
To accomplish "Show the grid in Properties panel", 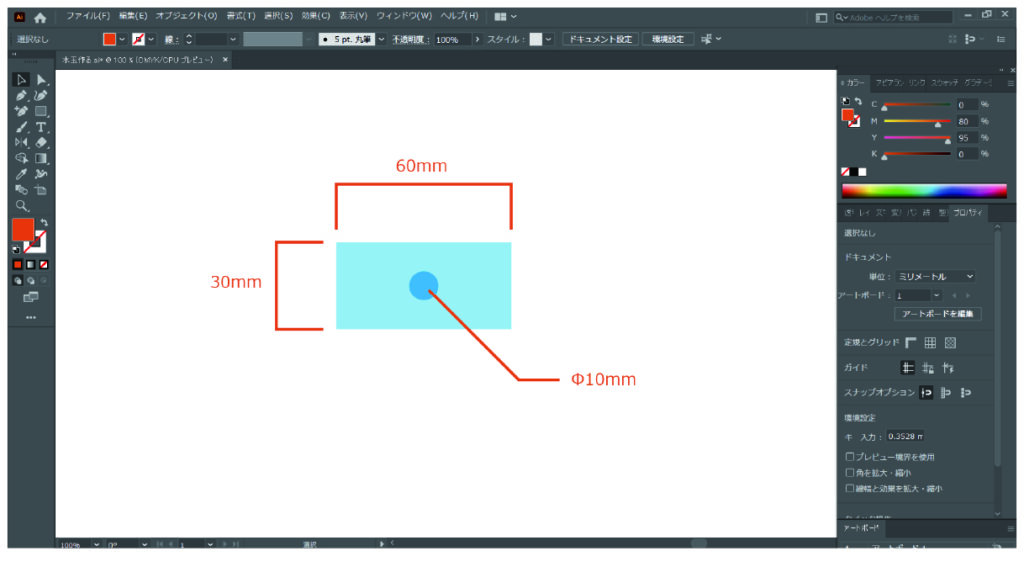I will (930, 343).
